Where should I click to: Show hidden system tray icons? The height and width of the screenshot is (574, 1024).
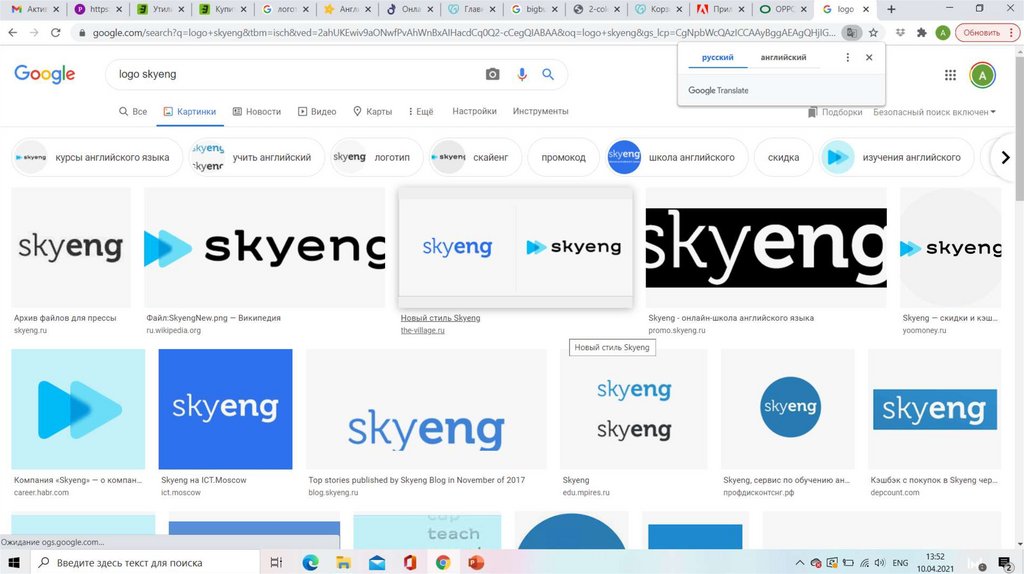point(799,563)
